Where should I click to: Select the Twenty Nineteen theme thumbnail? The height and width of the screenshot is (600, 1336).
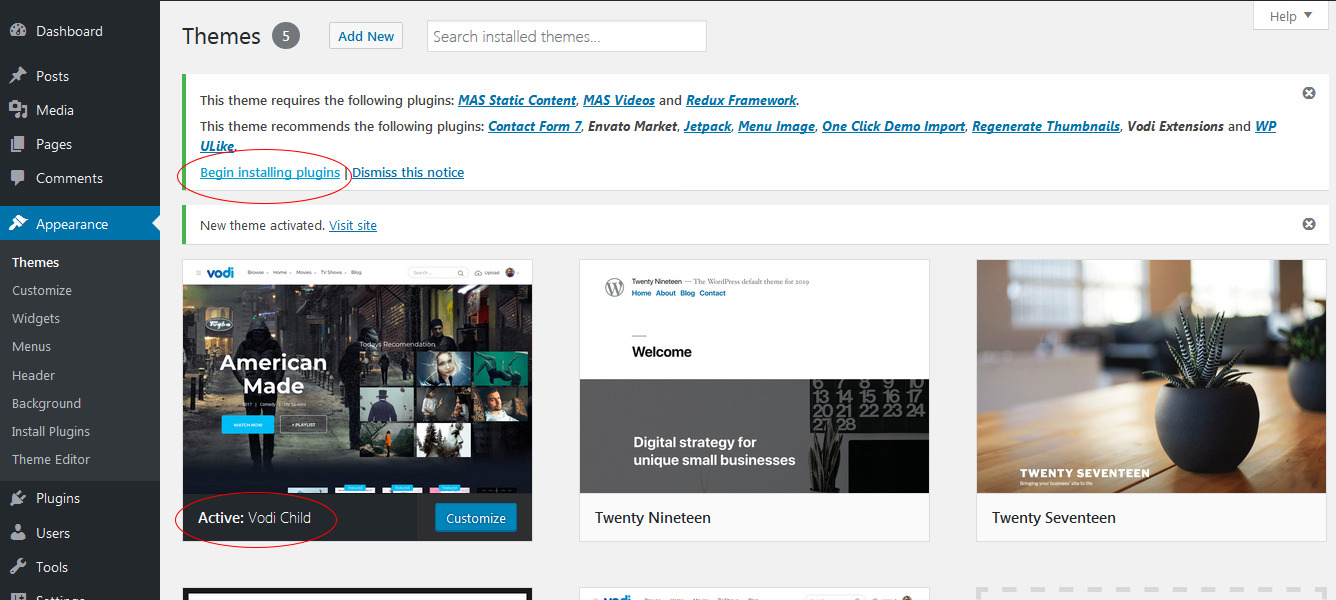tap(754, 376)
